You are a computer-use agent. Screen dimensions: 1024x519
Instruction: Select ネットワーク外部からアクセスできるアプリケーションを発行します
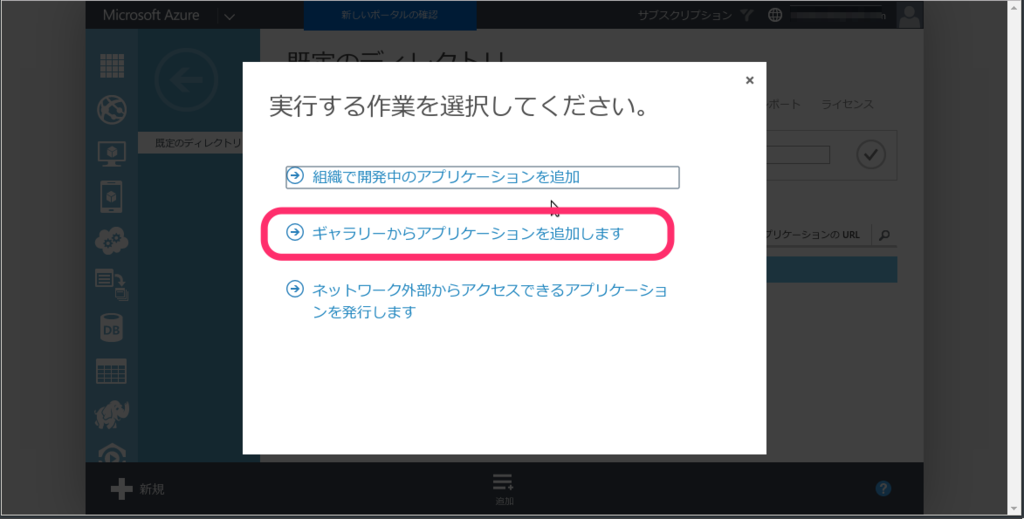(x=489, y=301)
